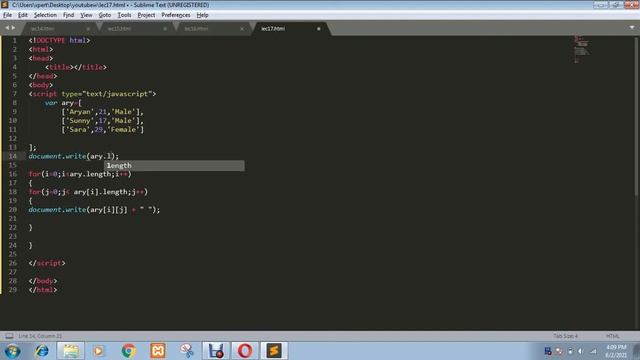This screenshot has height=360, width=640.
Task: Open the Preferences menu
Action: click(176, 15)
